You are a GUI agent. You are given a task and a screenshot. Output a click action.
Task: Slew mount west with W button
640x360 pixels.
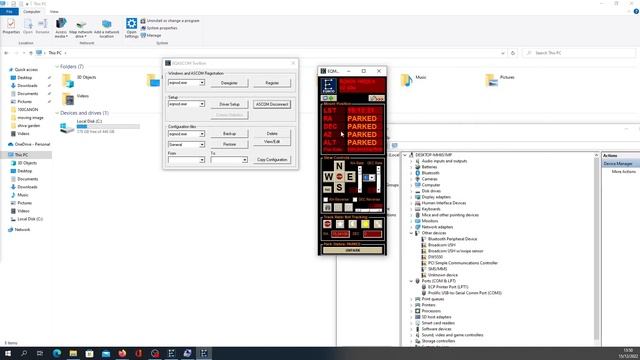328,177
